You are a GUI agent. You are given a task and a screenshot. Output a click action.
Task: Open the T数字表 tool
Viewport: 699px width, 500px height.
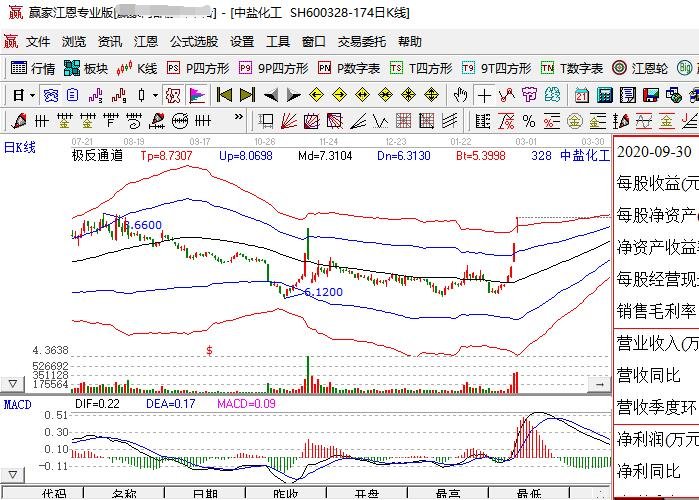coord(572,68)
